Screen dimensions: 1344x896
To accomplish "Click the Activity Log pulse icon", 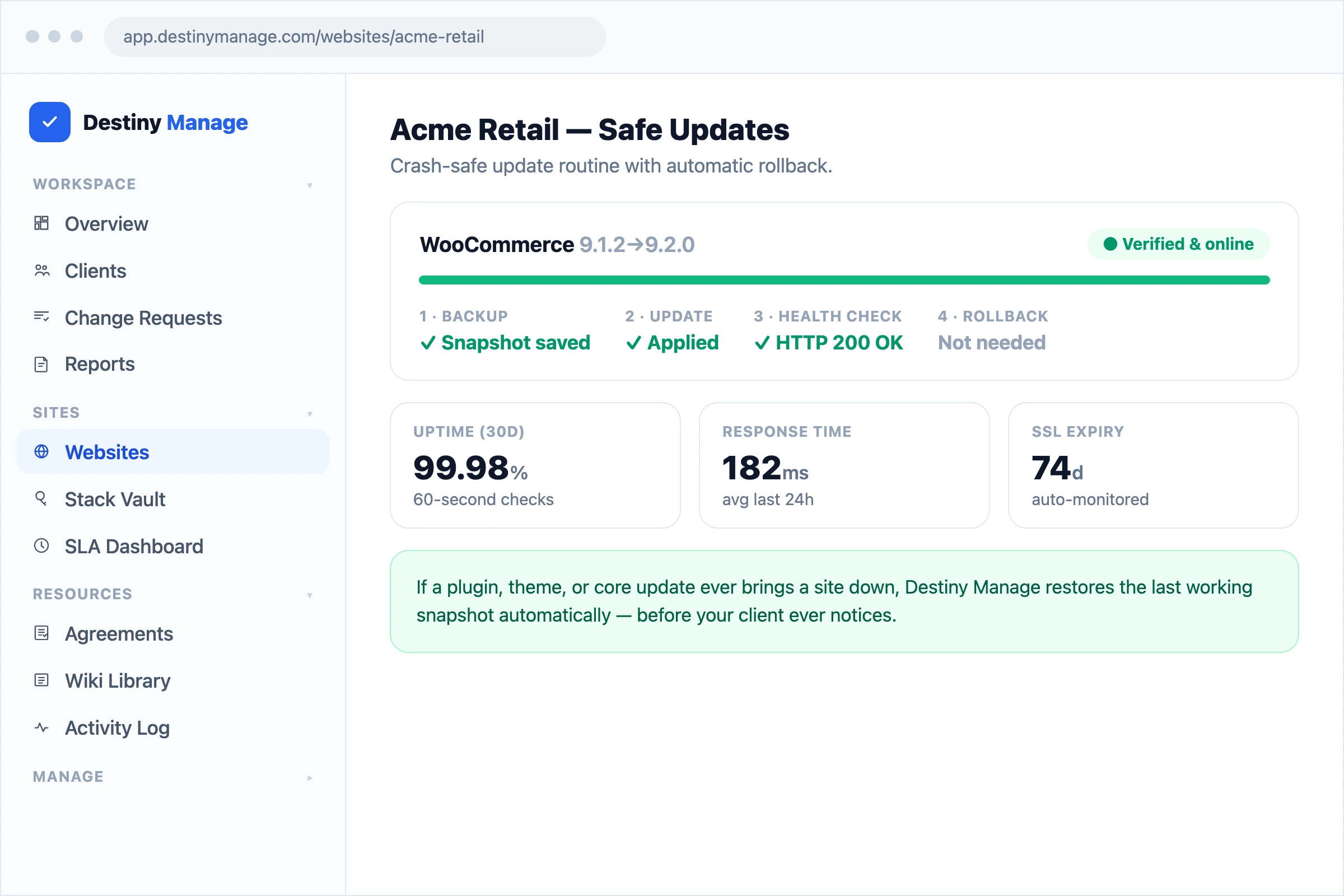I will [x=41, y=727].
